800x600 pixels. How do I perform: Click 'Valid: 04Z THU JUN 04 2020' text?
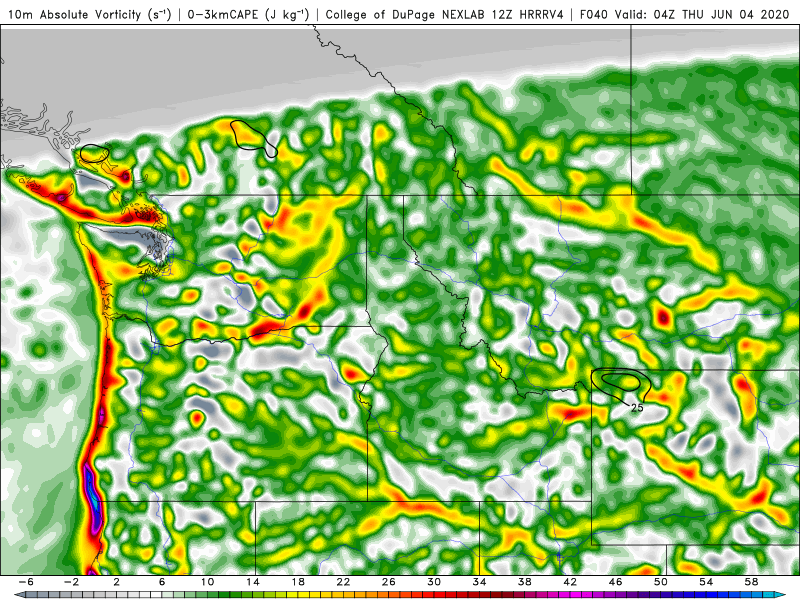[x=702, y=14]
